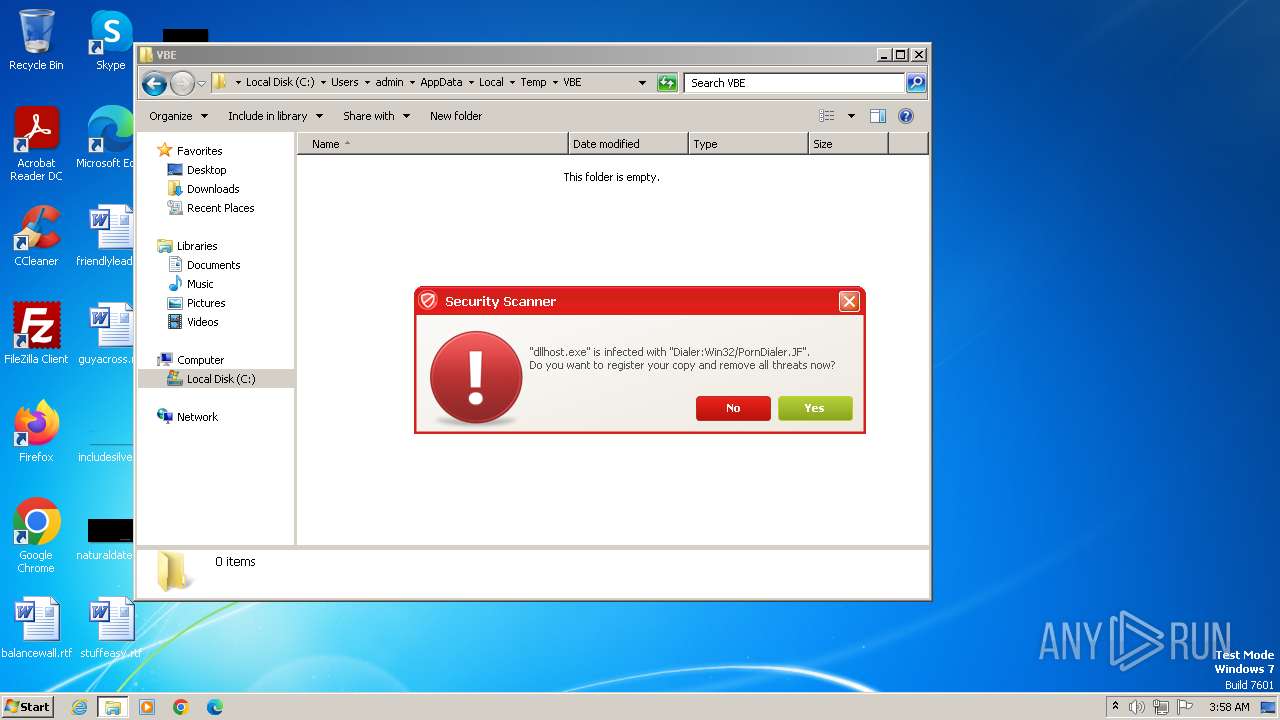Screen dimensions: 1280x720
Task: Expand the view options dropdown arrow
Action: click(x=851, y=116)
